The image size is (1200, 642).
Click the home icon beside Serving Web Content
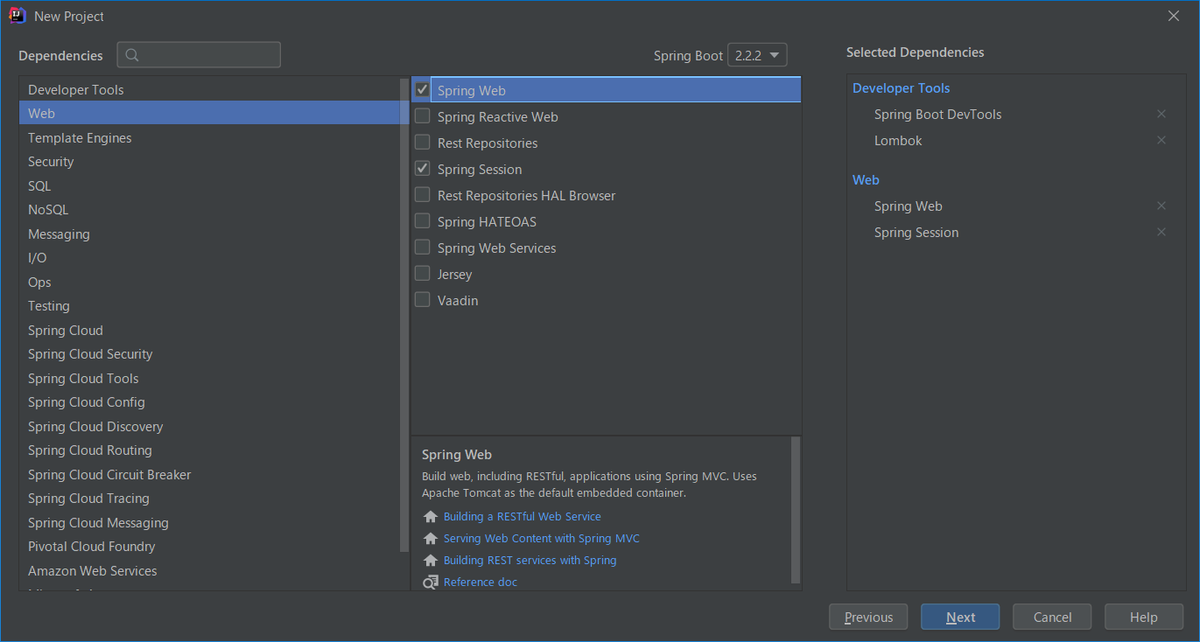(431, 539)
